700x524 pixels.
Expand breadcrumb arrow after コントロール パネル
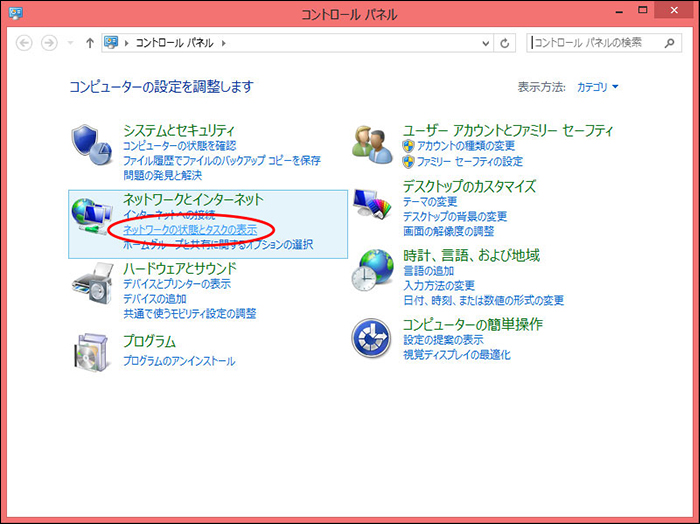point(224,43)
